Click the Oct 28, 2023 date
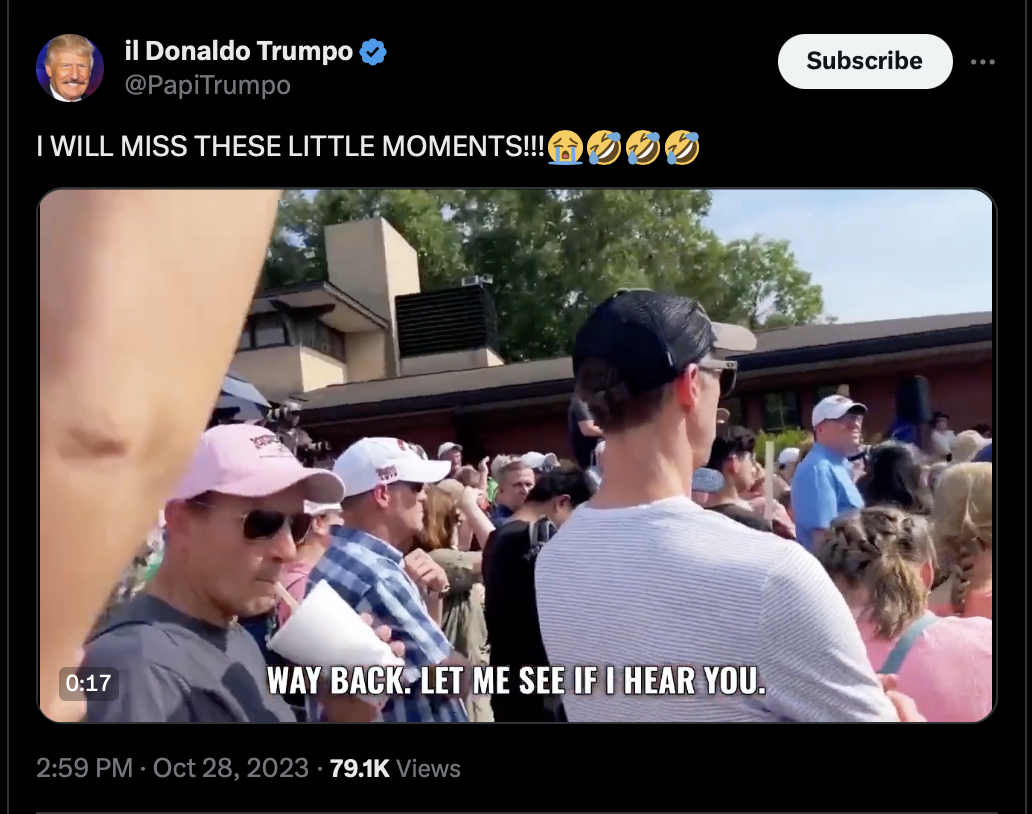Screen dimensions: 1032x814 [x=230, y=768]
